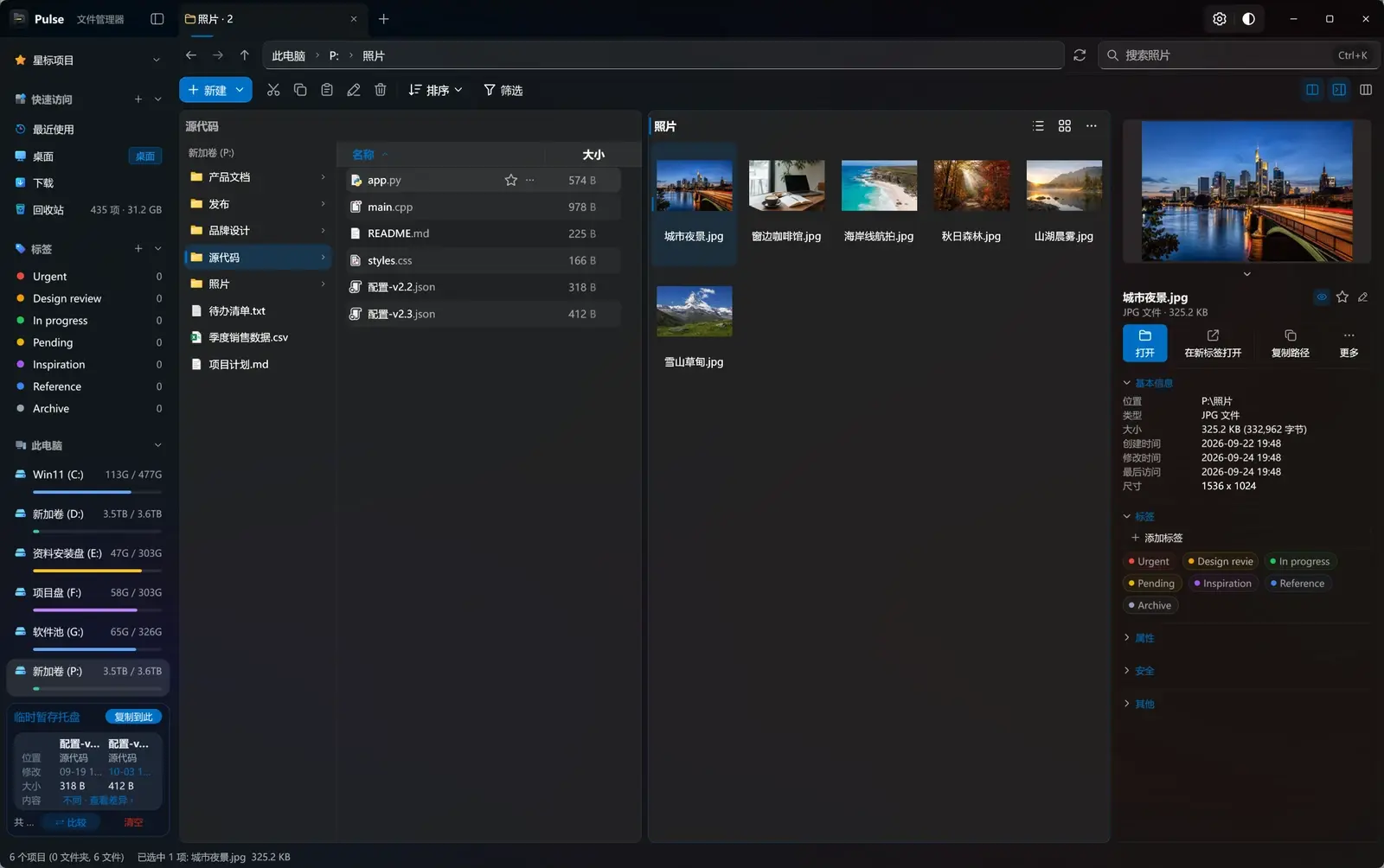Open a new tab with the plus icon

(x=384, y=19)
